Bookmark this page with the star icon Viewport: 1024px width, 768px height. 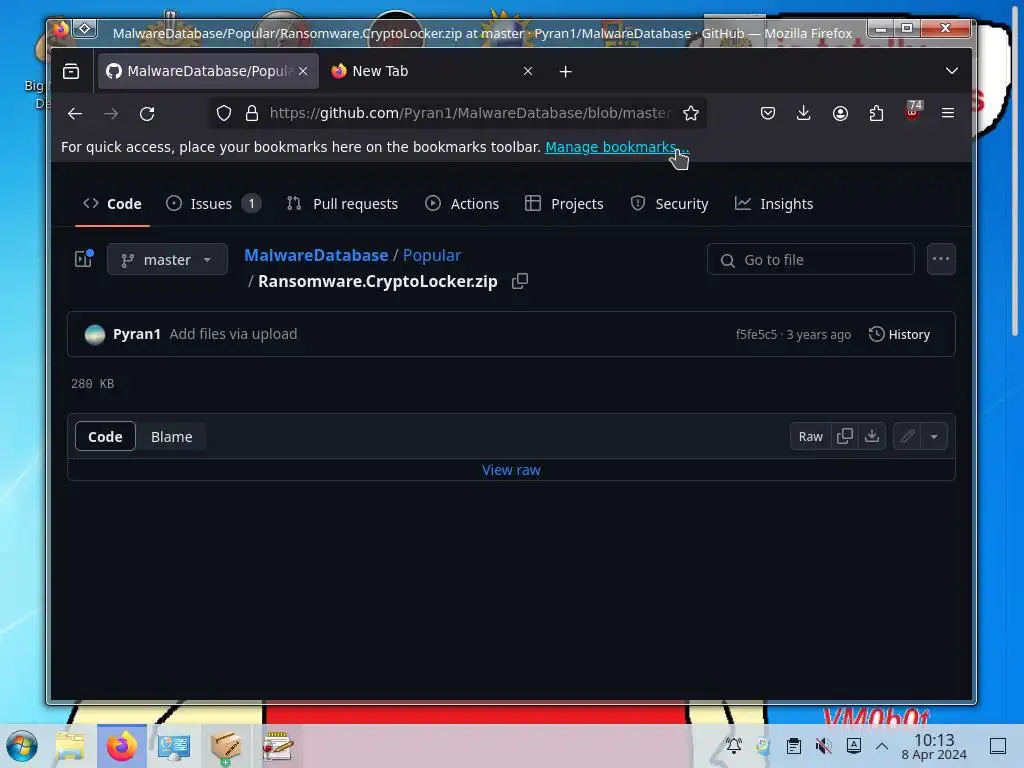point(691,113)
